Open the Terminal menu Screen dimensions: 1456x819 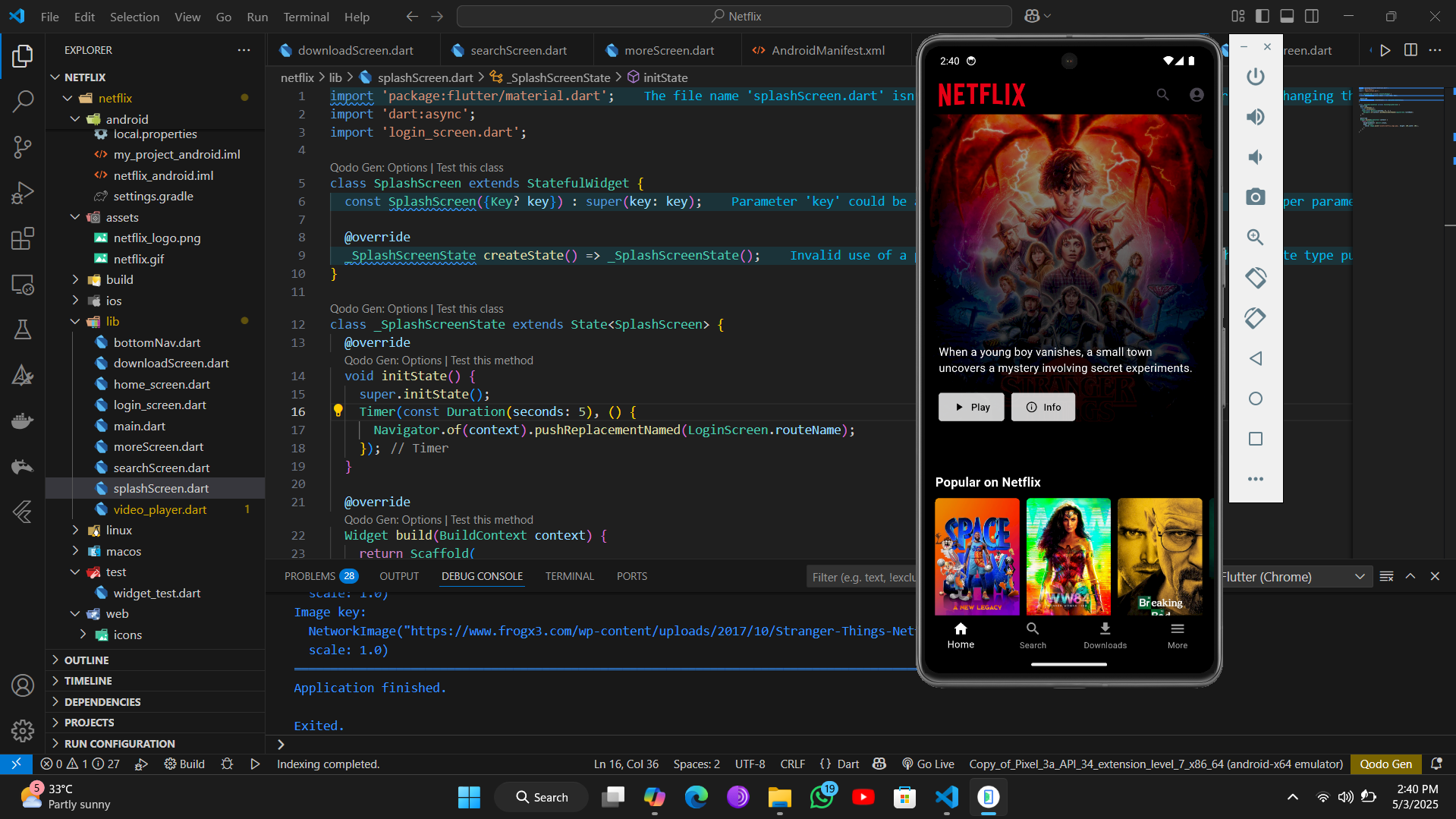[306, 17]
